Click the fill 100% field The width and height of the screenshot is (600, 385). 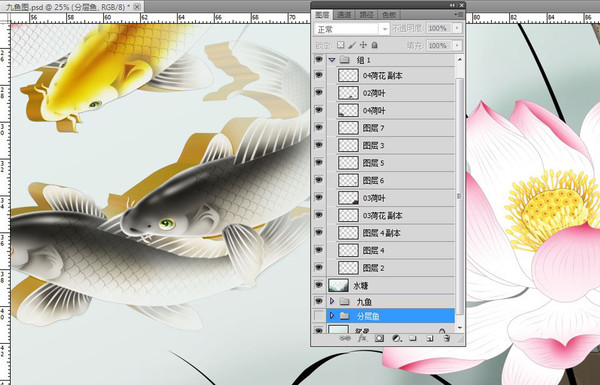pos(439,46)
